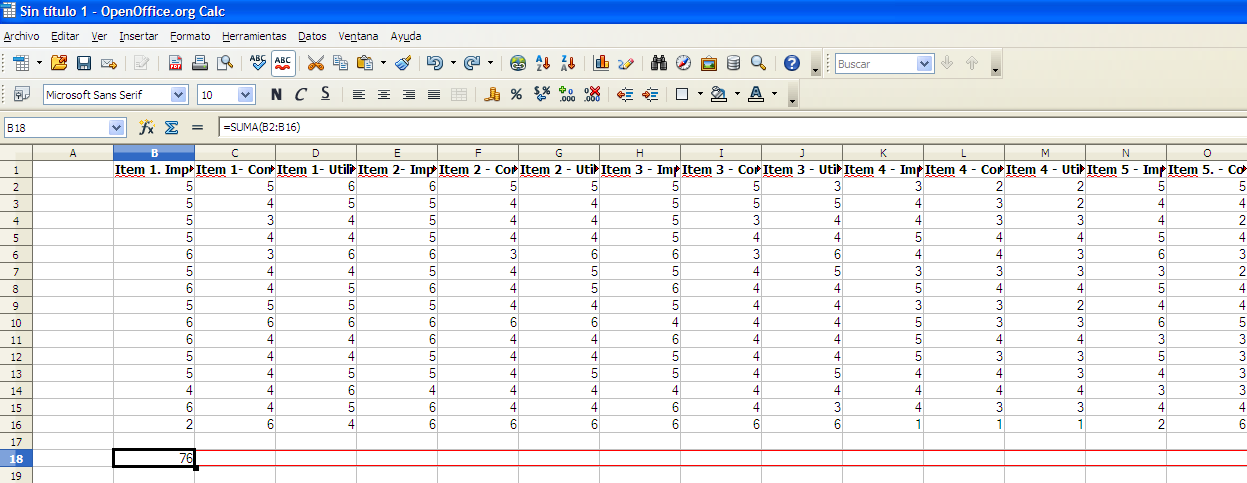Toggle italic formatting (C button)
Viewport: 1247px width, 483px height.
[x=300, y=95]
